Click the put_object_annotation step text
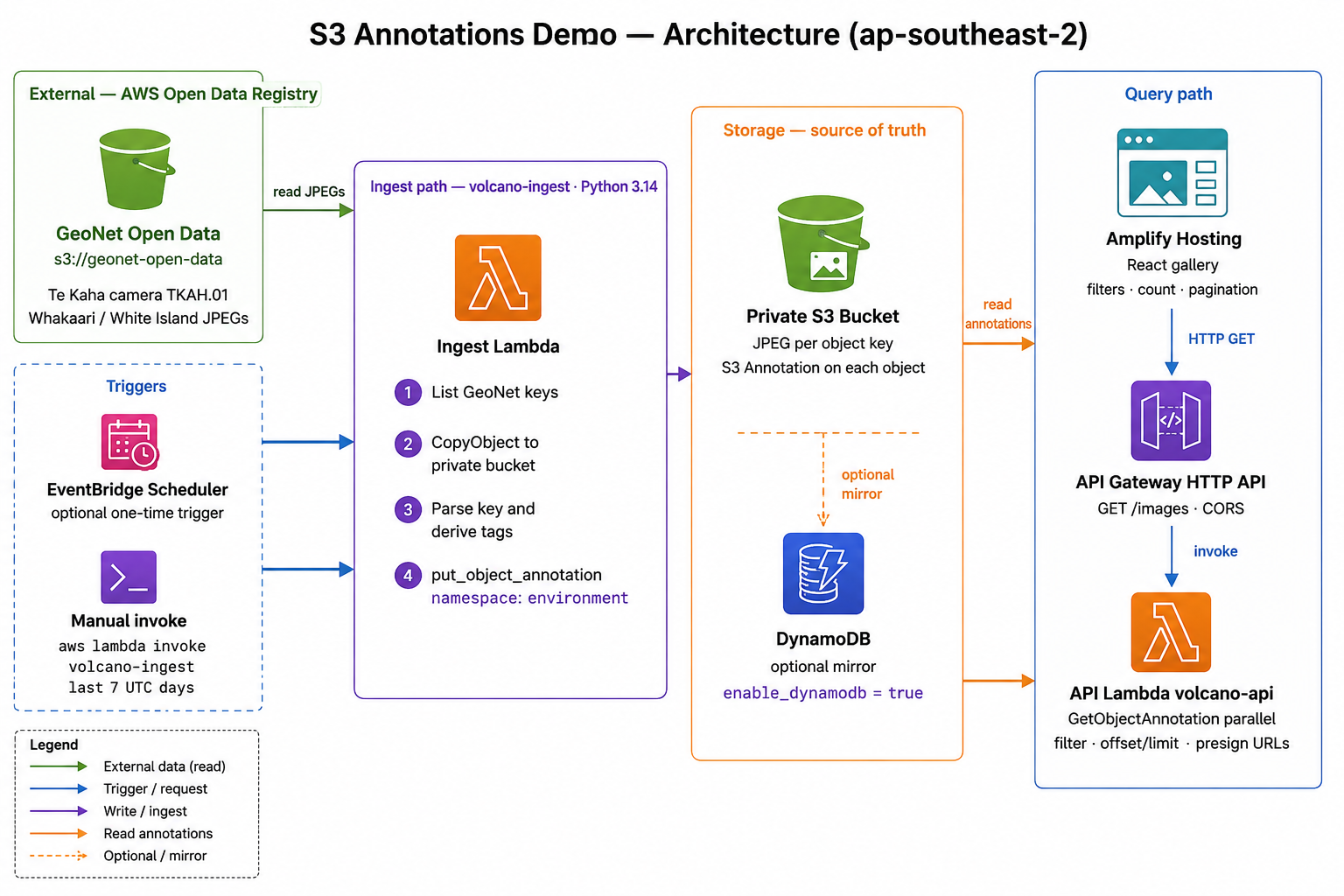Screen dimensions: 1344x896 point(516,575)
